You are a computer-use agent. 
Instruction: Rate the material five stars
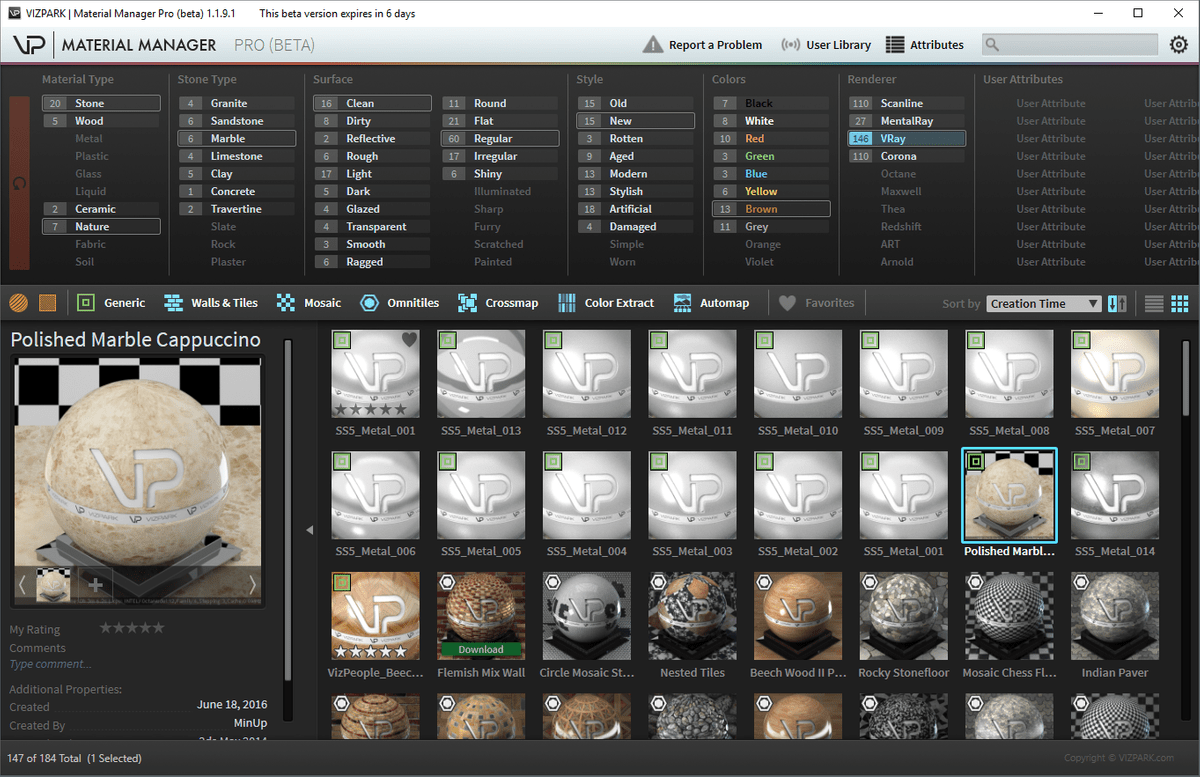point(156,628)
